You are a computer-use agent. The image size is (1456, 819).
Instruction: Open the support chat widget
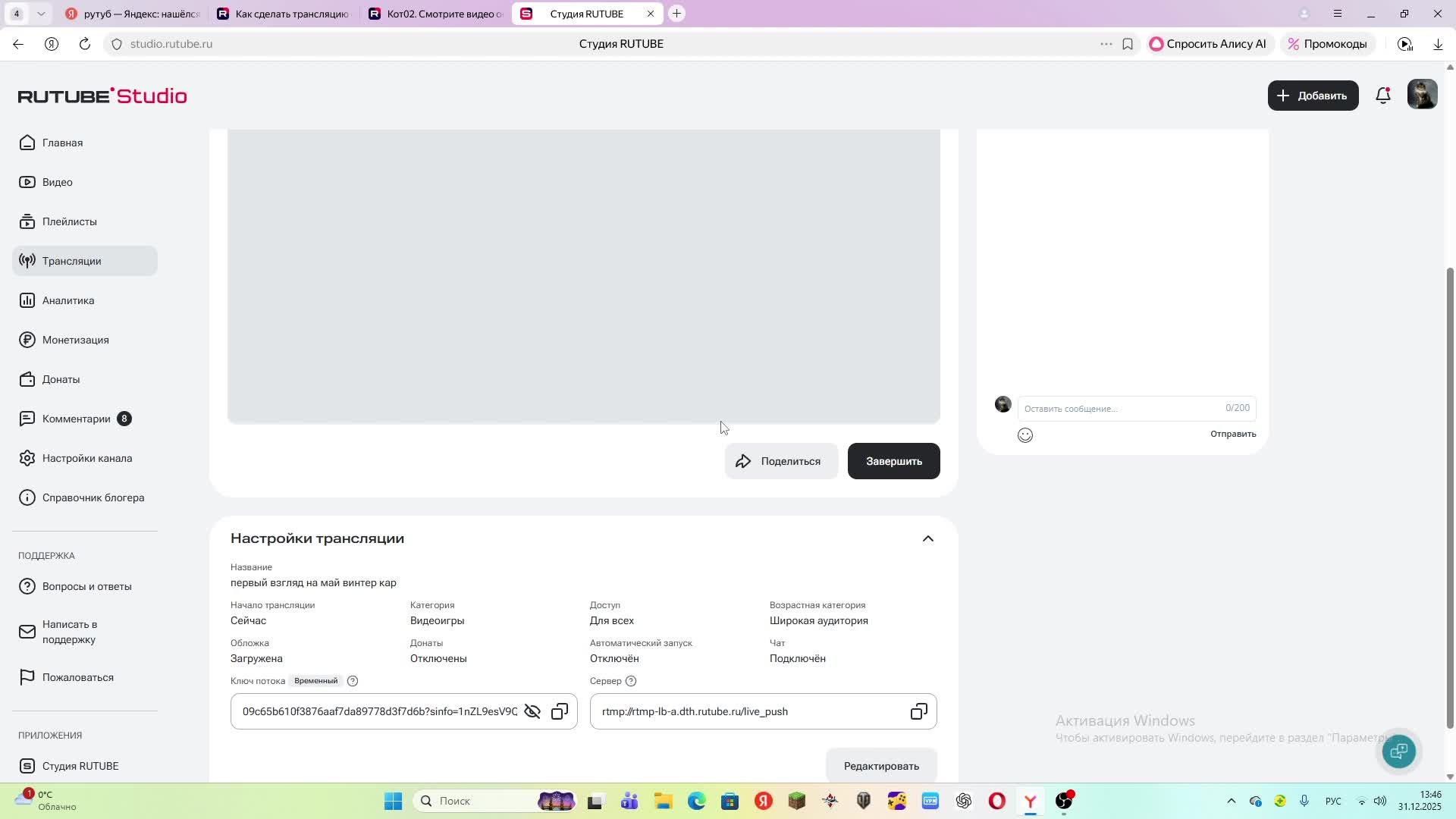1398,751
